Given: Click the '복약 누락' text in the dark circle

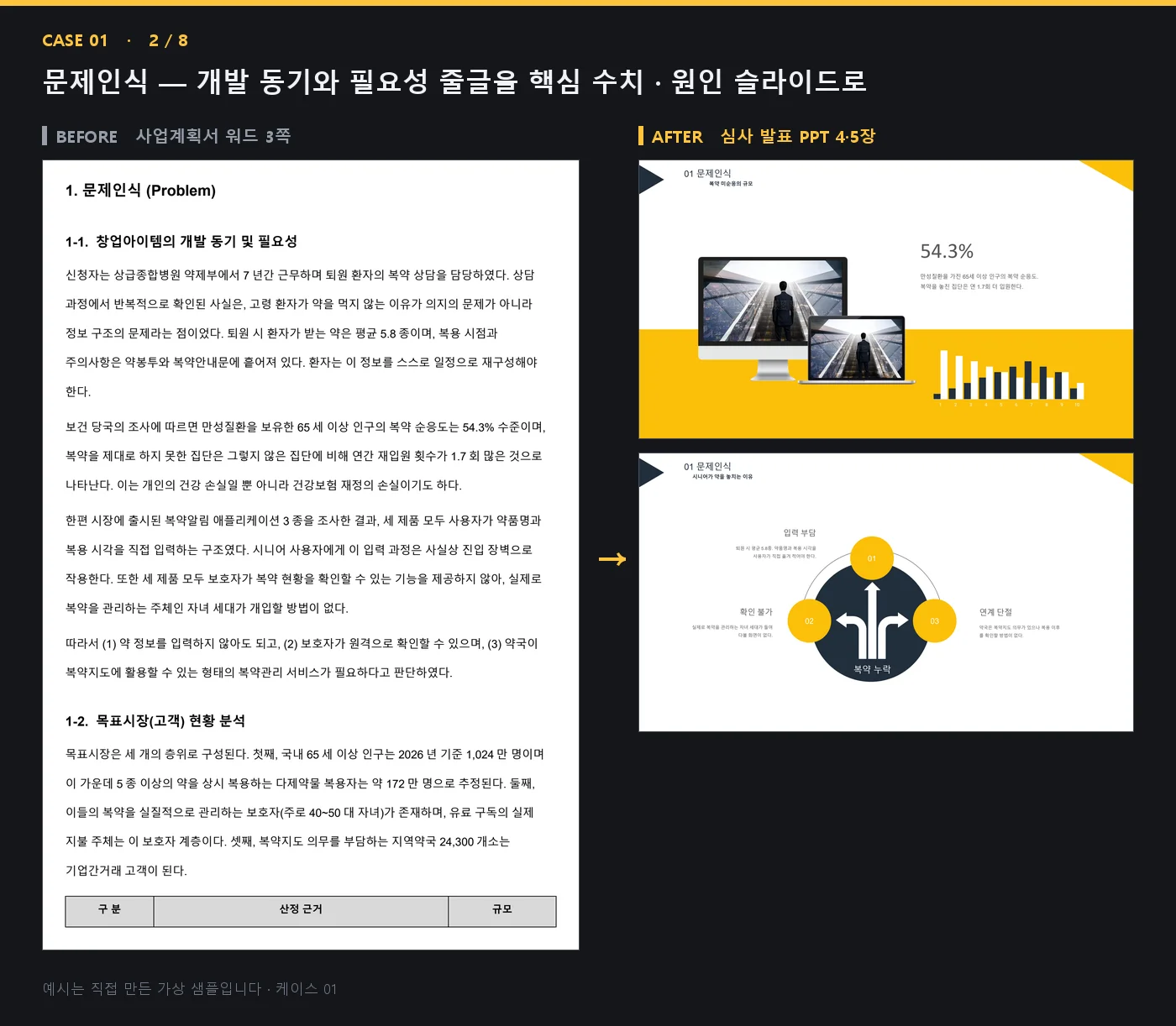Looking at the screenshot, I should pyautogui.click(x=872, y=669).
